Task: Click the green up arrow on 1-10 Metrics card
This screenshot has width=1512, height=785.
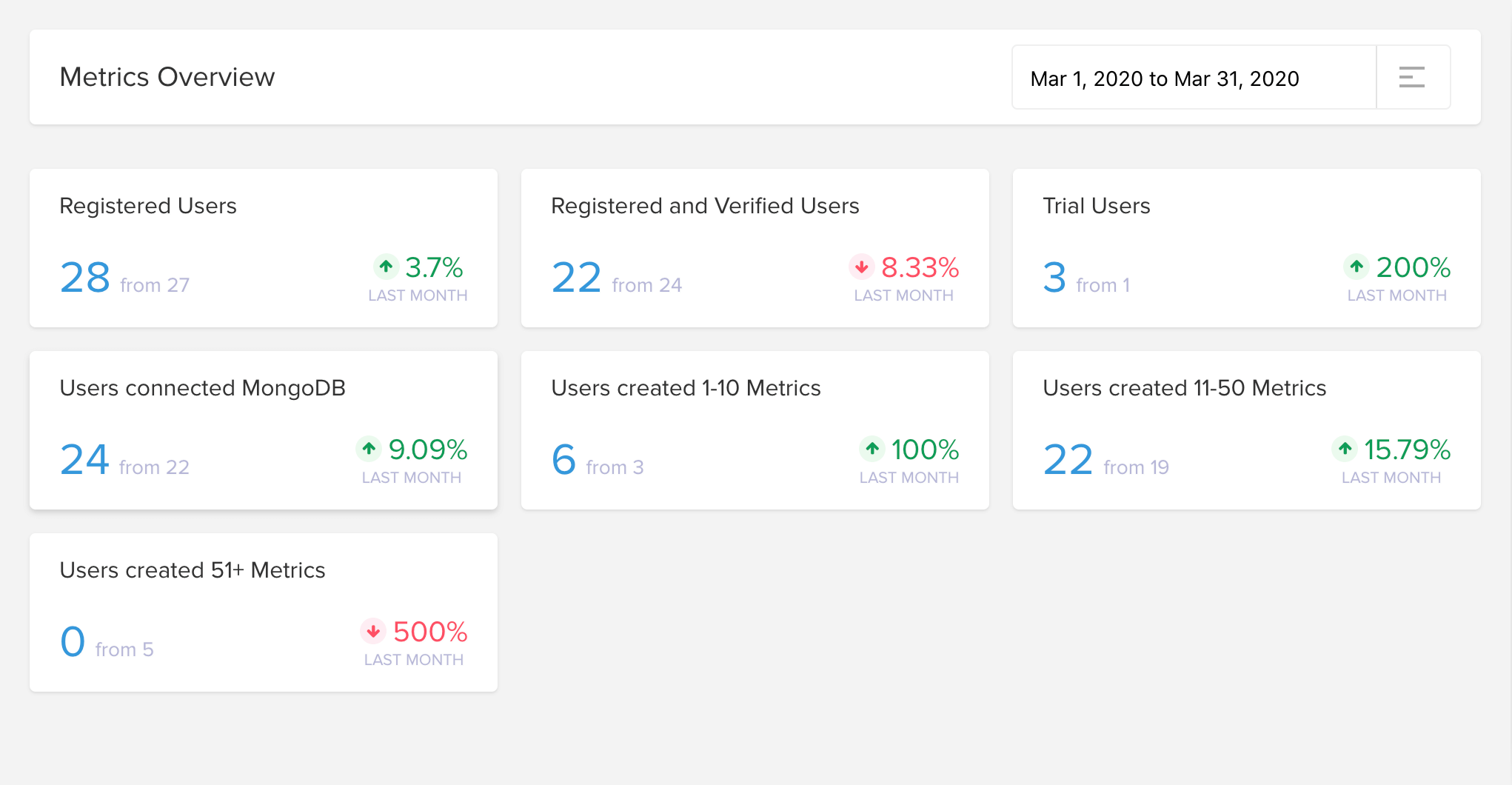Action: point(872,448)
